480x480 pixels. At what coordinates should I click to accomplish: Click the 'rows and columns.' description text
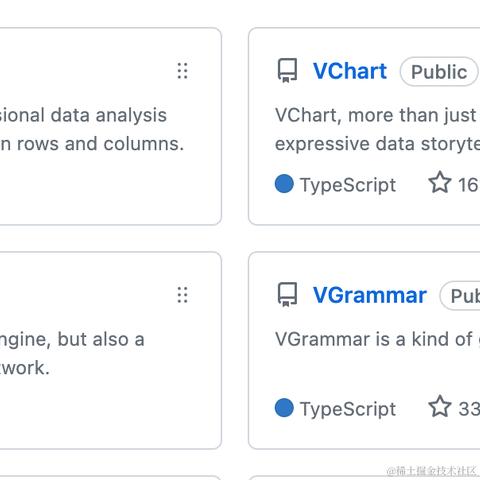coord(100,144)
